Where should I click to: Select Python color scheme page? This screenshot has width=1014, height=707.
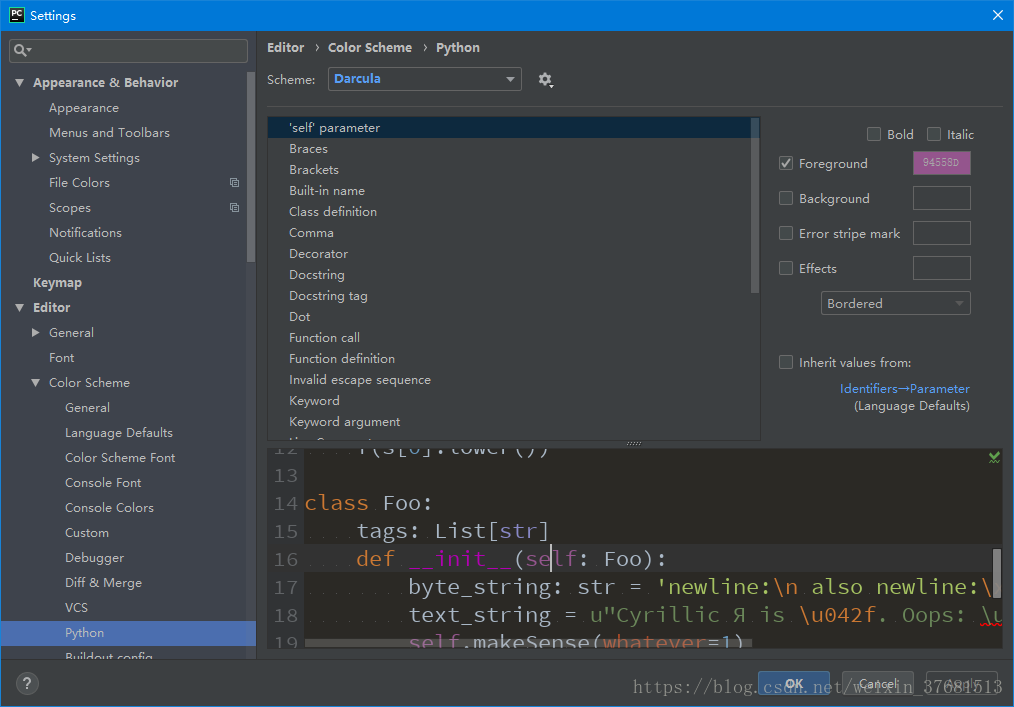pos(128,633)
